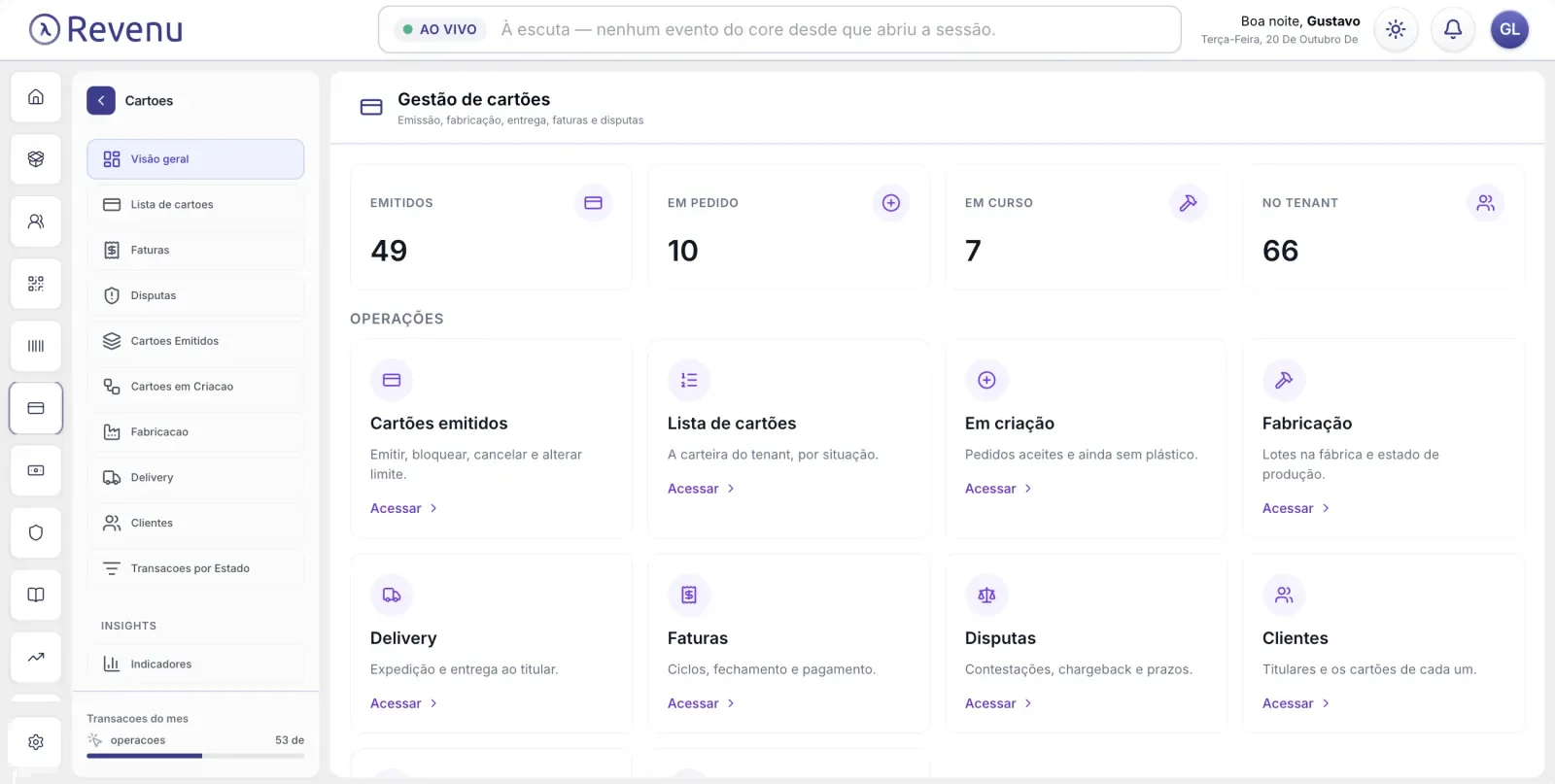Click the home icon in the left rail
This screenshot has height=784, width=1555.
[36, 97]
